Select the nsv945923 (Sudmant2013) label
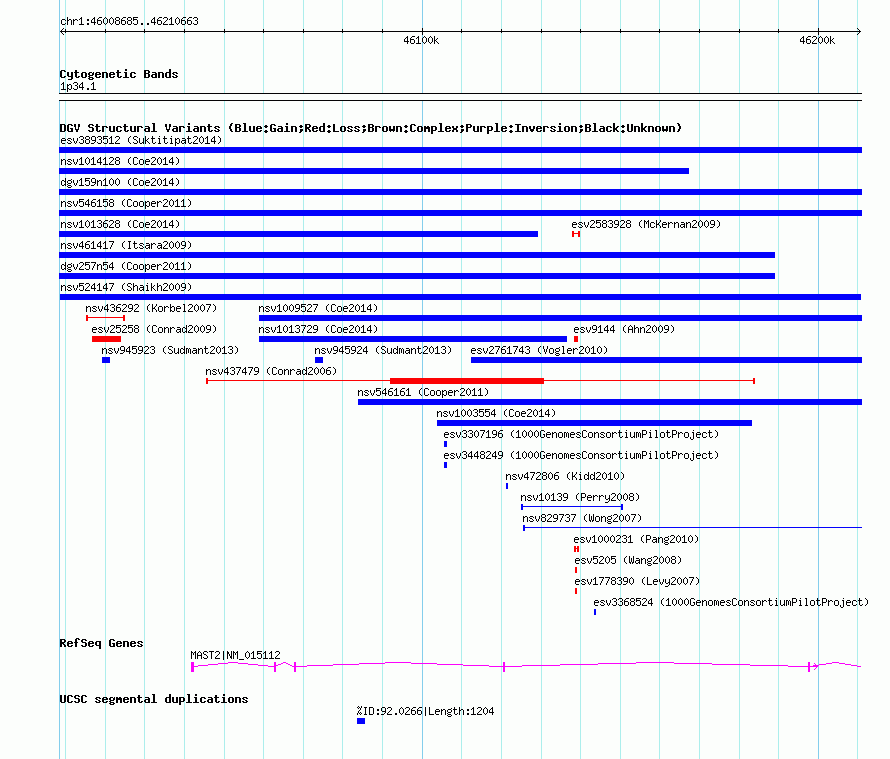The width and height of the screenshot is (890, 759). pyautogui.click(x=170, y=350)
